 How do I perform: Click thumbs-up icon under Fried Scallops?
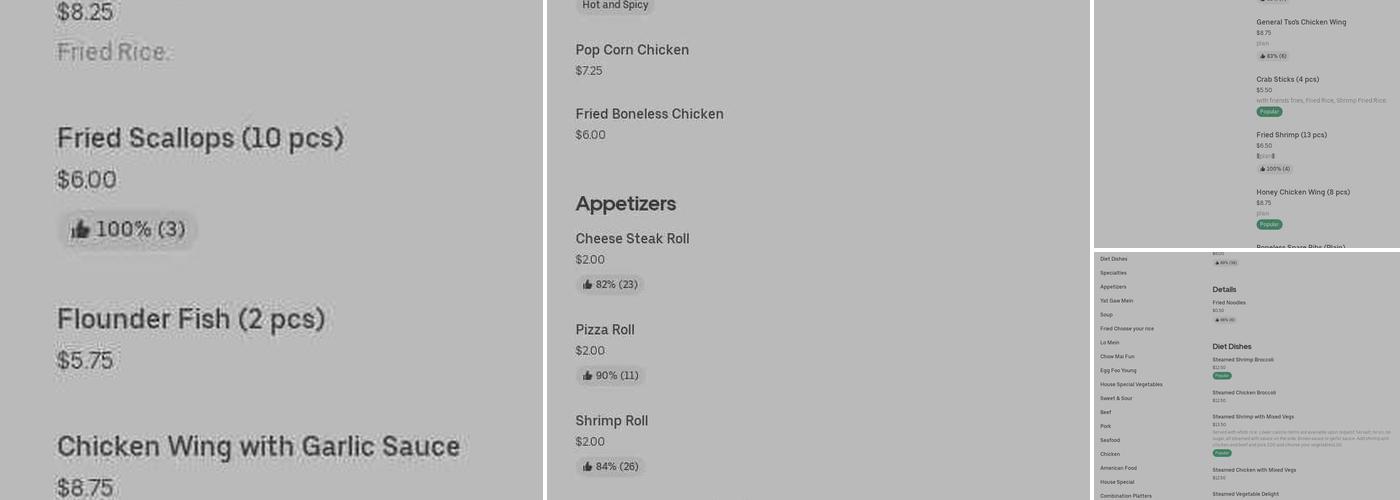(x=80, y=230)
